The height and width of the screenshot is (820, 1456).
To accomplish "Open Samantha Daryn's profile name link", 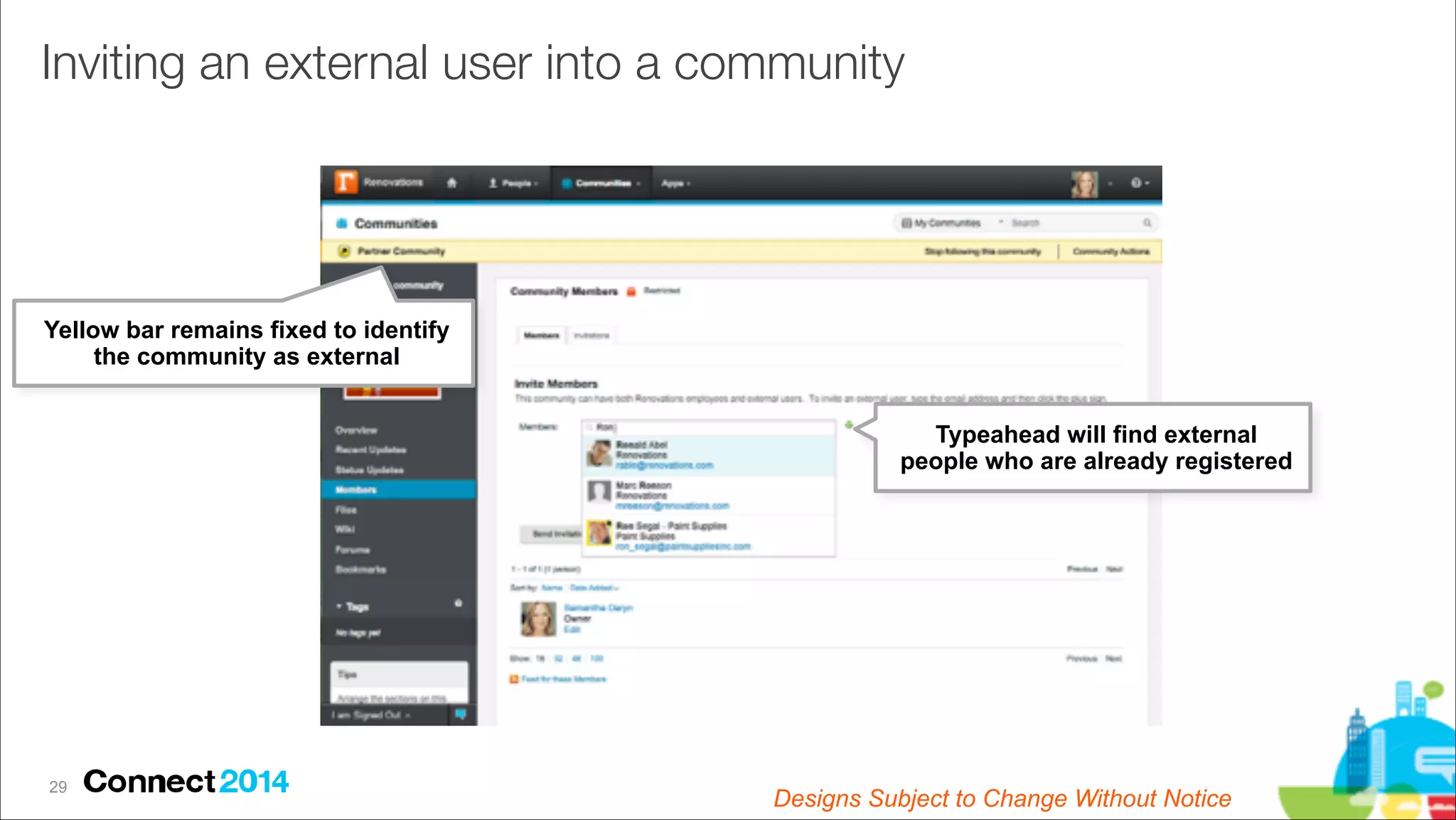I will pos(598,608).
